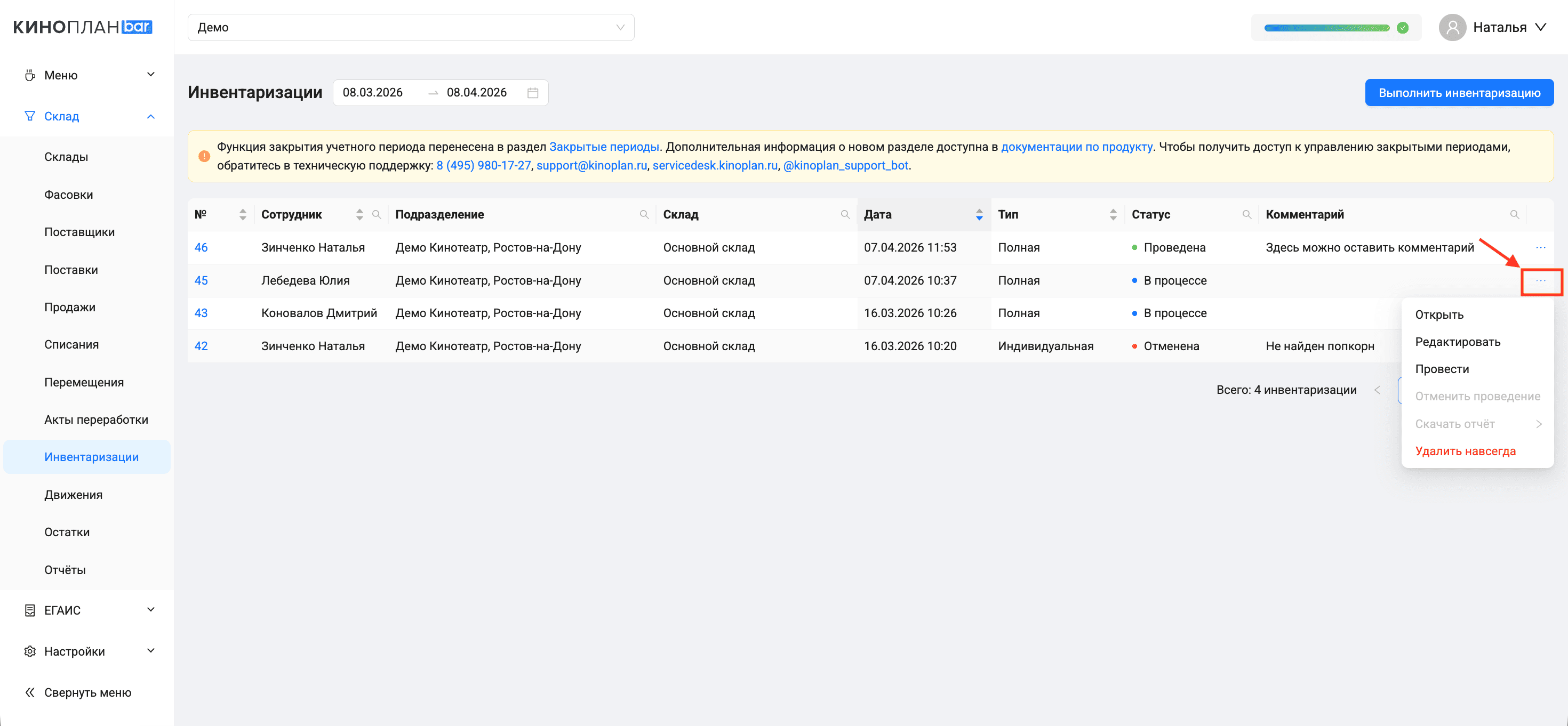Image resolution: width=1568 pixels, height=726 pixels.
Task: Select Провести in context menu
Action: click(1442, 369)
